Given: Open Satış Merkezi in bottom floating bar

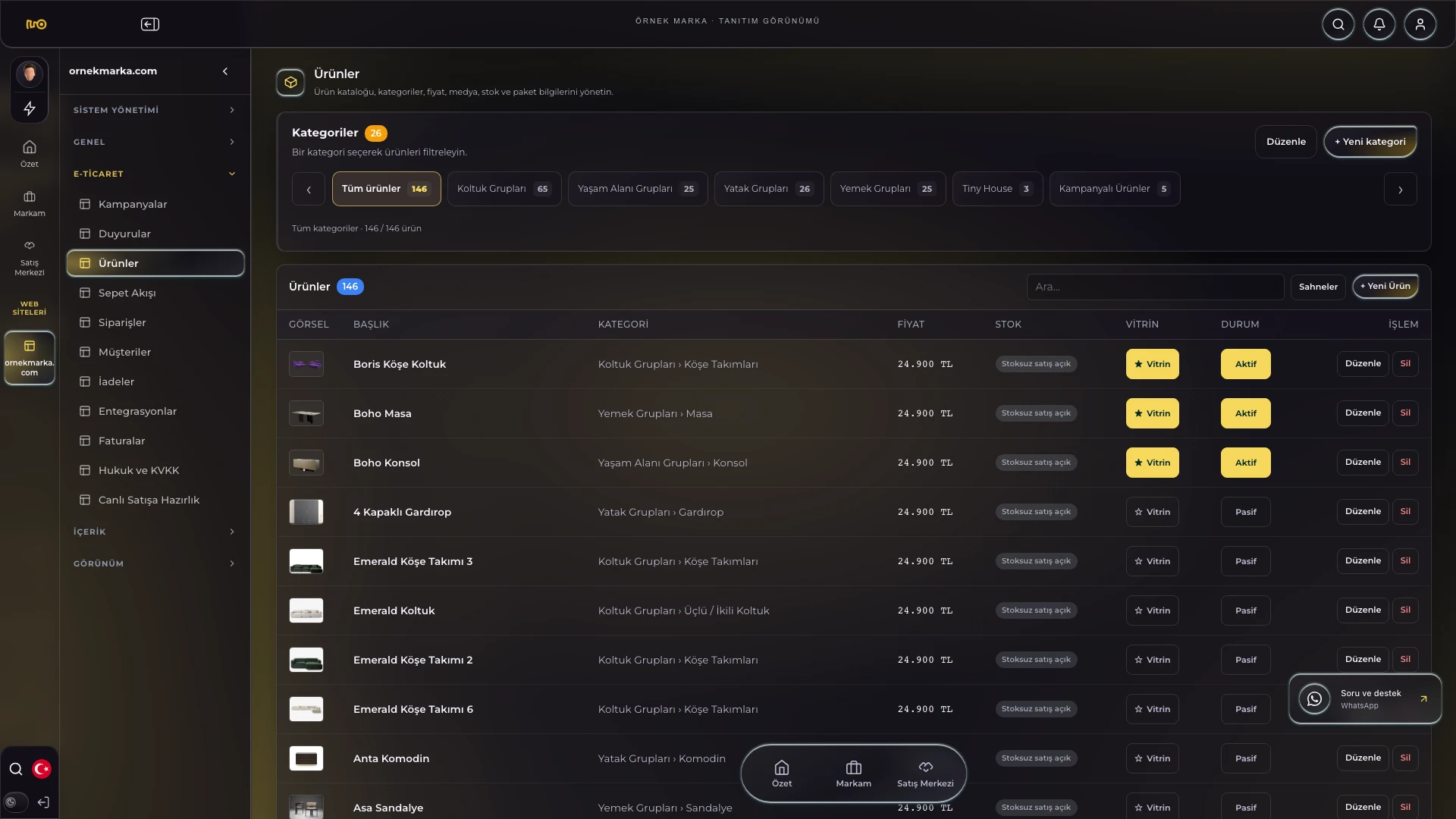Looking at the screenshot, I should 925,774.
